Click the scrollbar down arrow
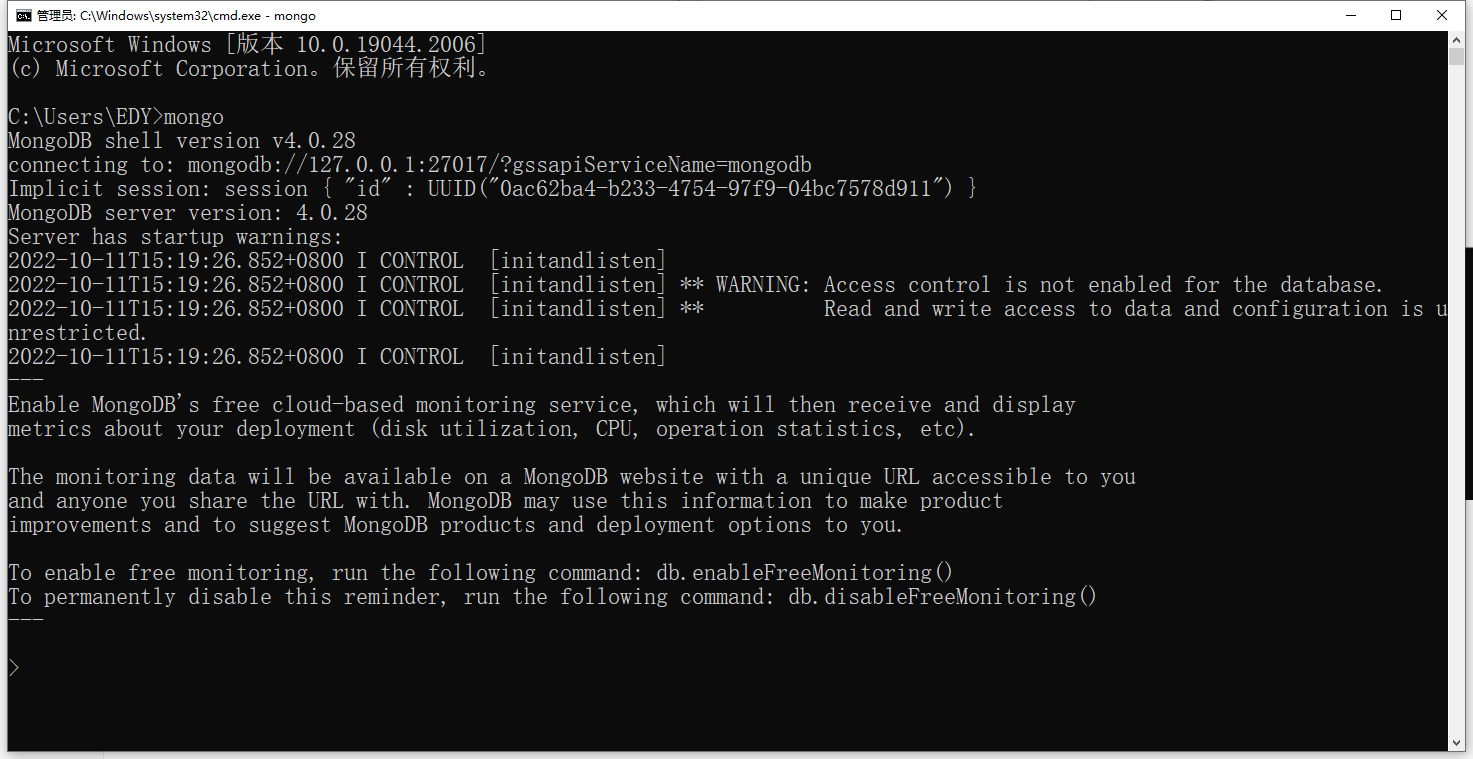1473x759 pixels. coord(1457,743)
